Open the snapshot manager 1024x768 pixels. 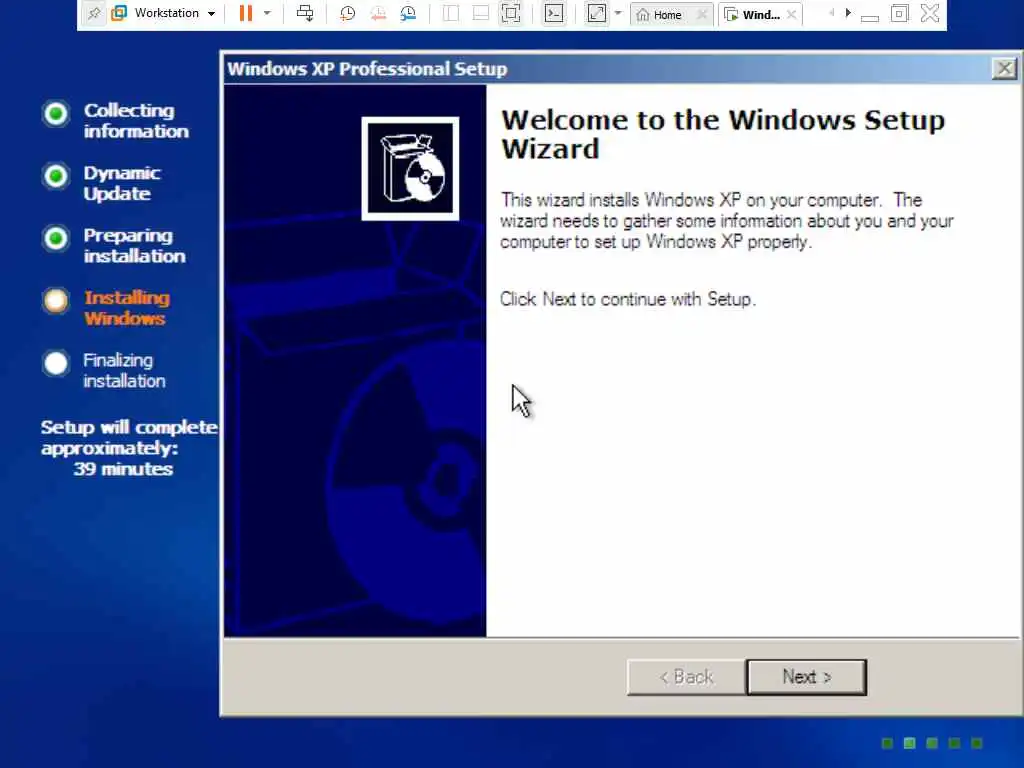click(x=408, y=13)
